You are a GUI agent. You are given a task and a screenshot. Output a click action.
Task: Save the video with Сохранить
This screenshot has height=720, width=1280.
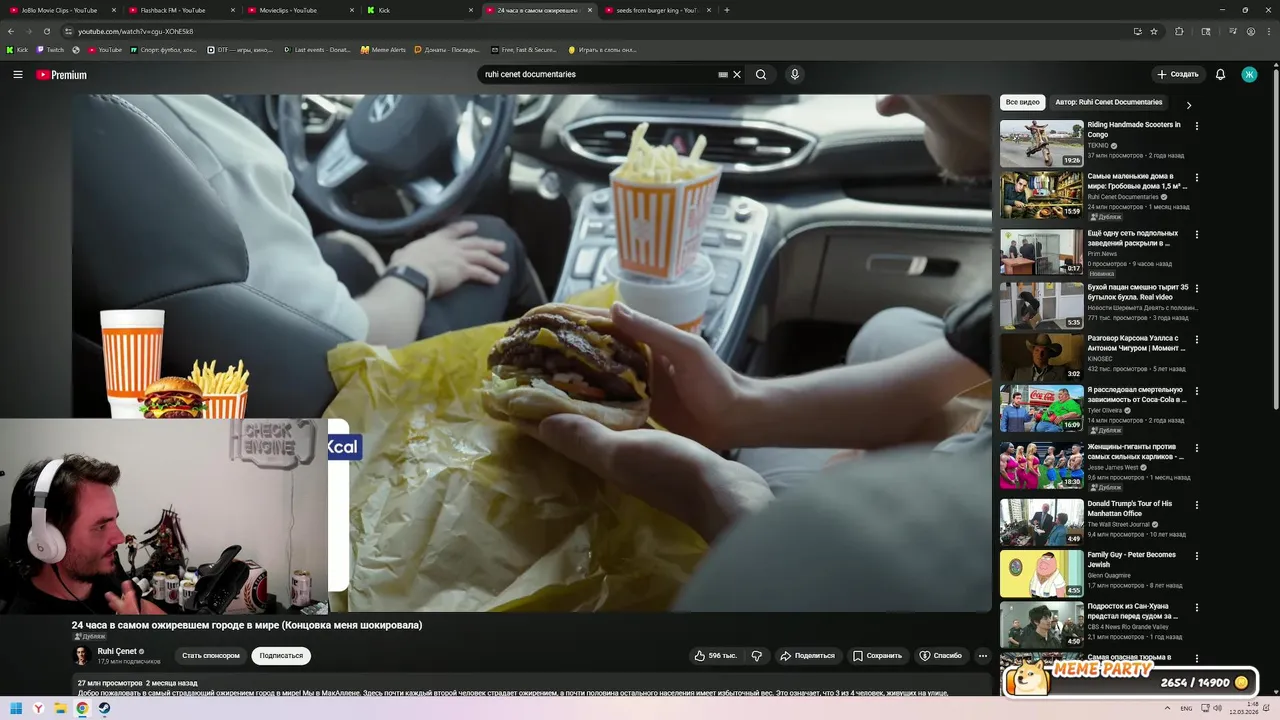click(x=877, y=656)
